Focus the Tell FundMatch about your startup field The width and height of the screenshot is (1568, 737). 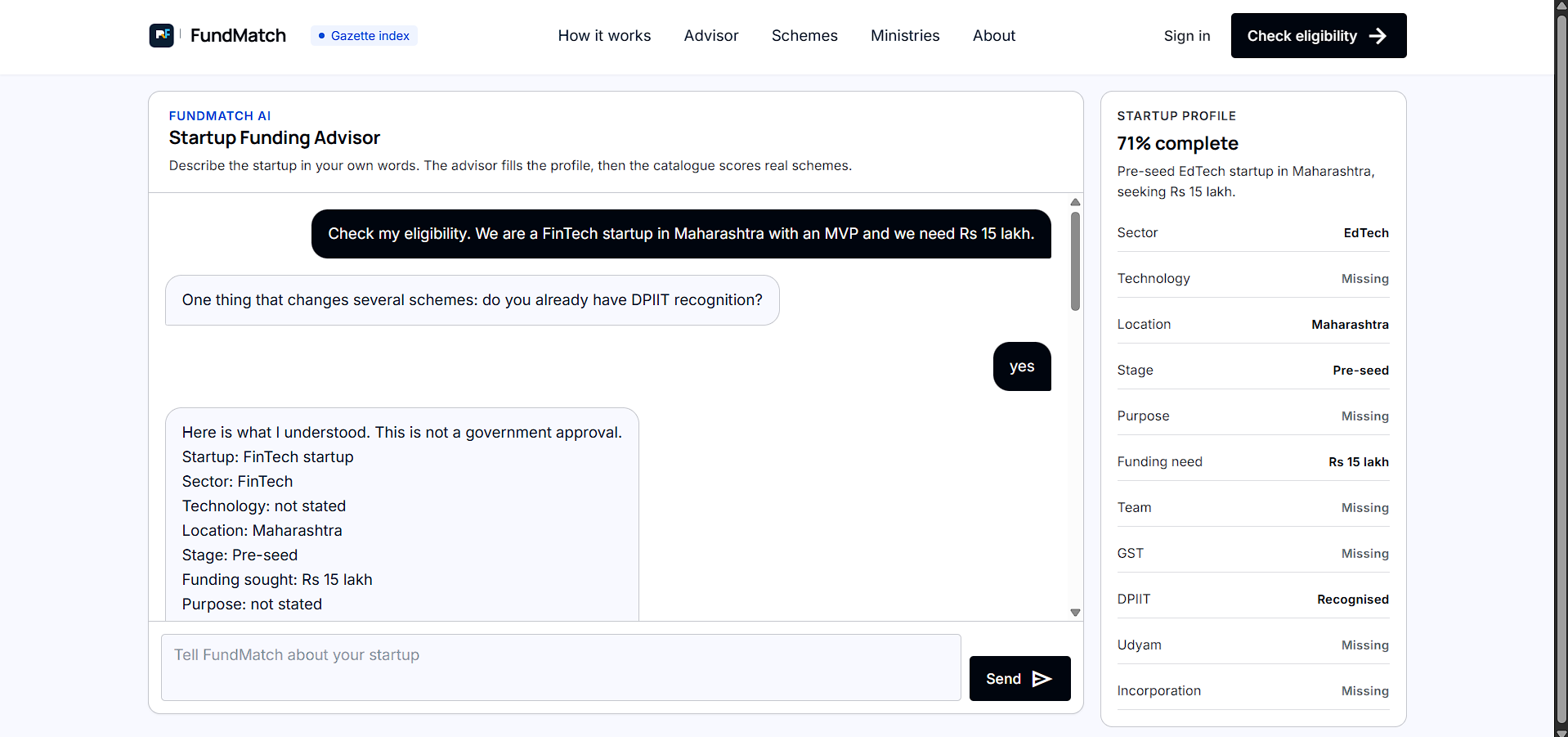click(x=561, y=667)
